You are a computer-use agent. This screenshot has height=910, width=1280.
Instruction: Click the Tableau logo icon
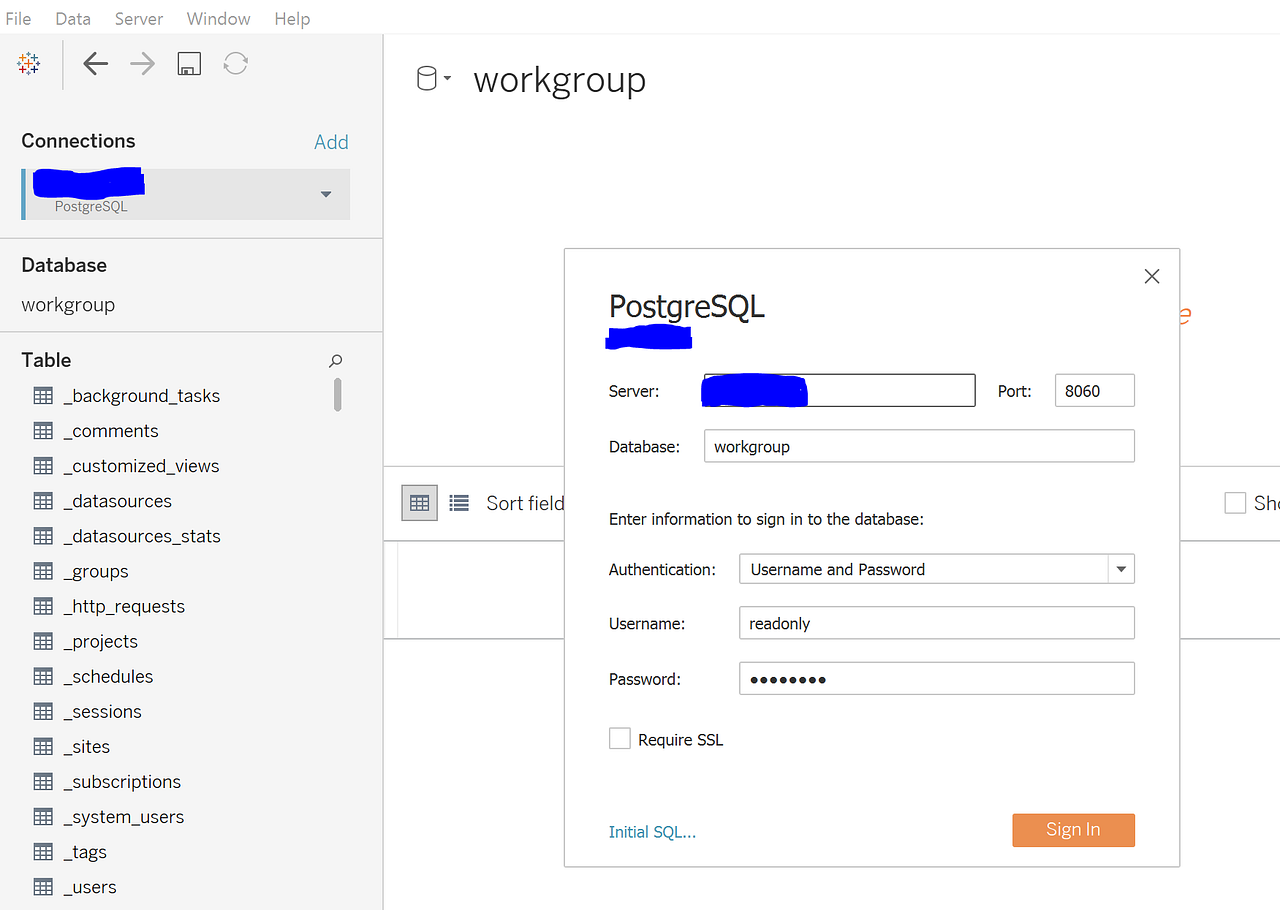pos(28,63)
